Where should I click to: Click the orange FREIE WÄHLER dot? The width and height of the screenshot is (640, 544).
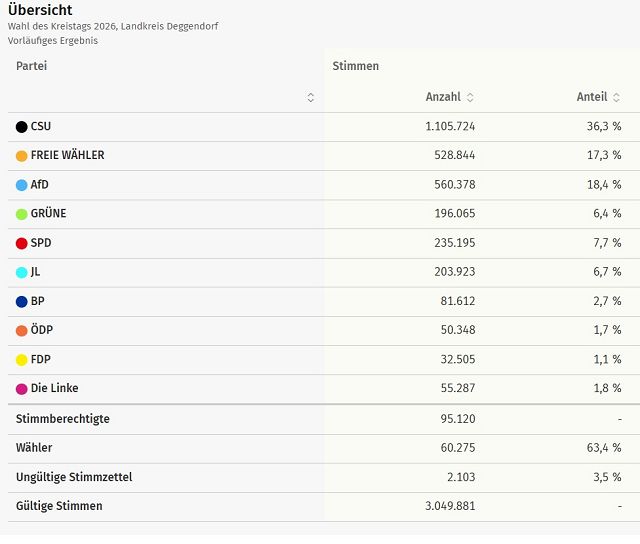[x=22, y=156]
